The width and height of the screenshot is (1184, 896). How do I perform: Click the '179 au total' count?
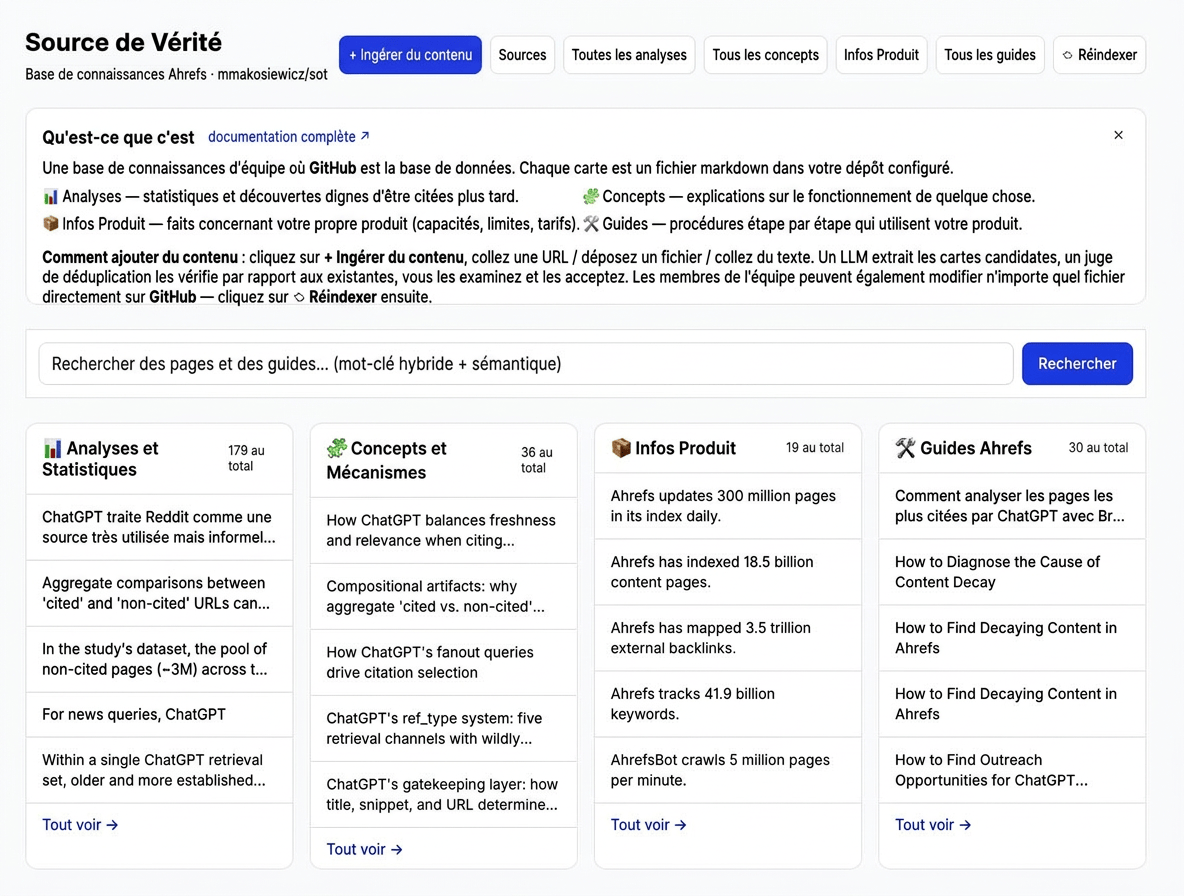pos(246,458)
